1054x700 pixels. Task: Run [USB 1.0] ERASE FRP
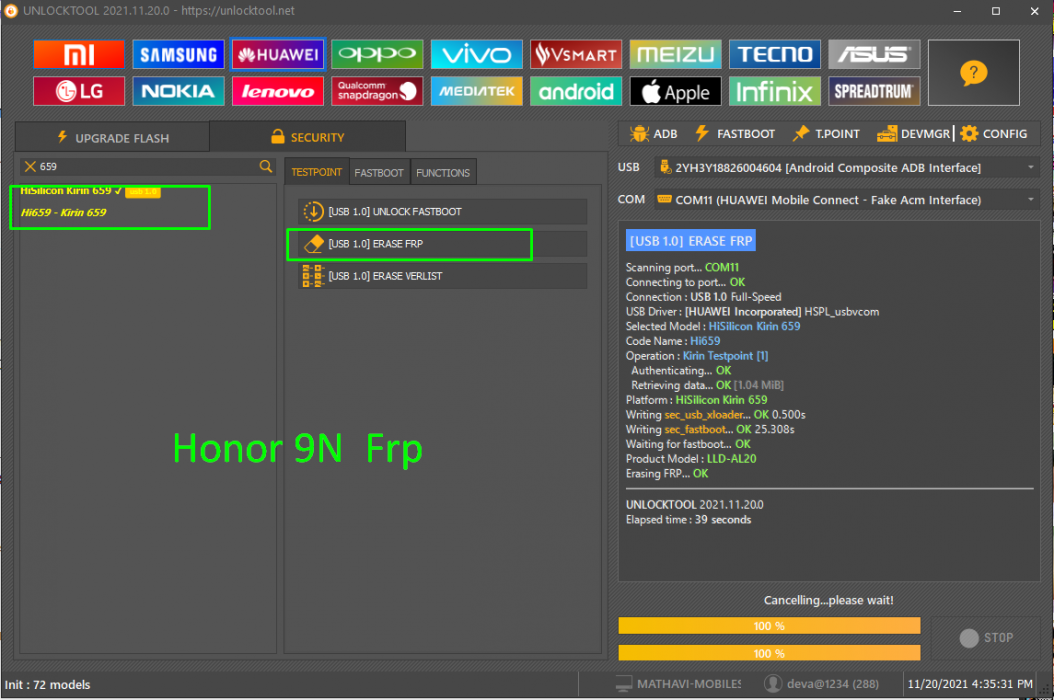[442, 243]
